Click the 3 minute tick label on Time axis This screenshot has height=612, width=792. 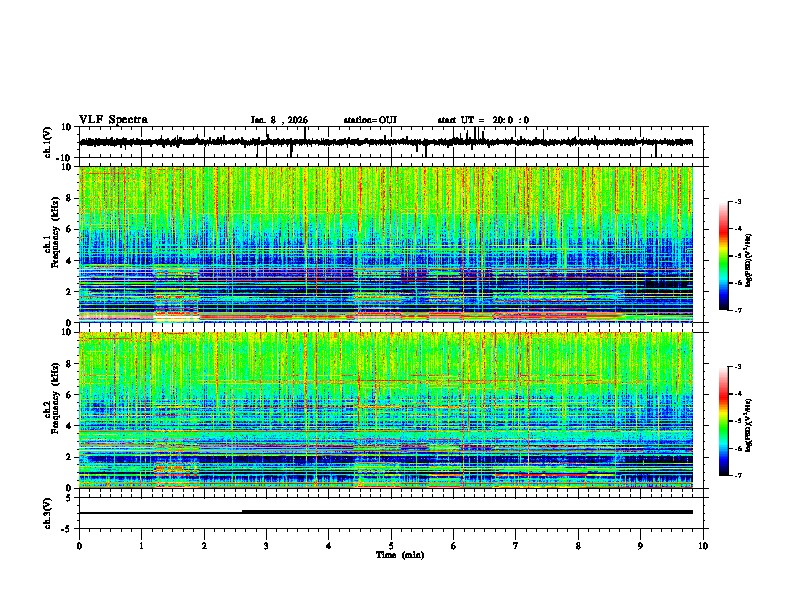pos(266,546)
